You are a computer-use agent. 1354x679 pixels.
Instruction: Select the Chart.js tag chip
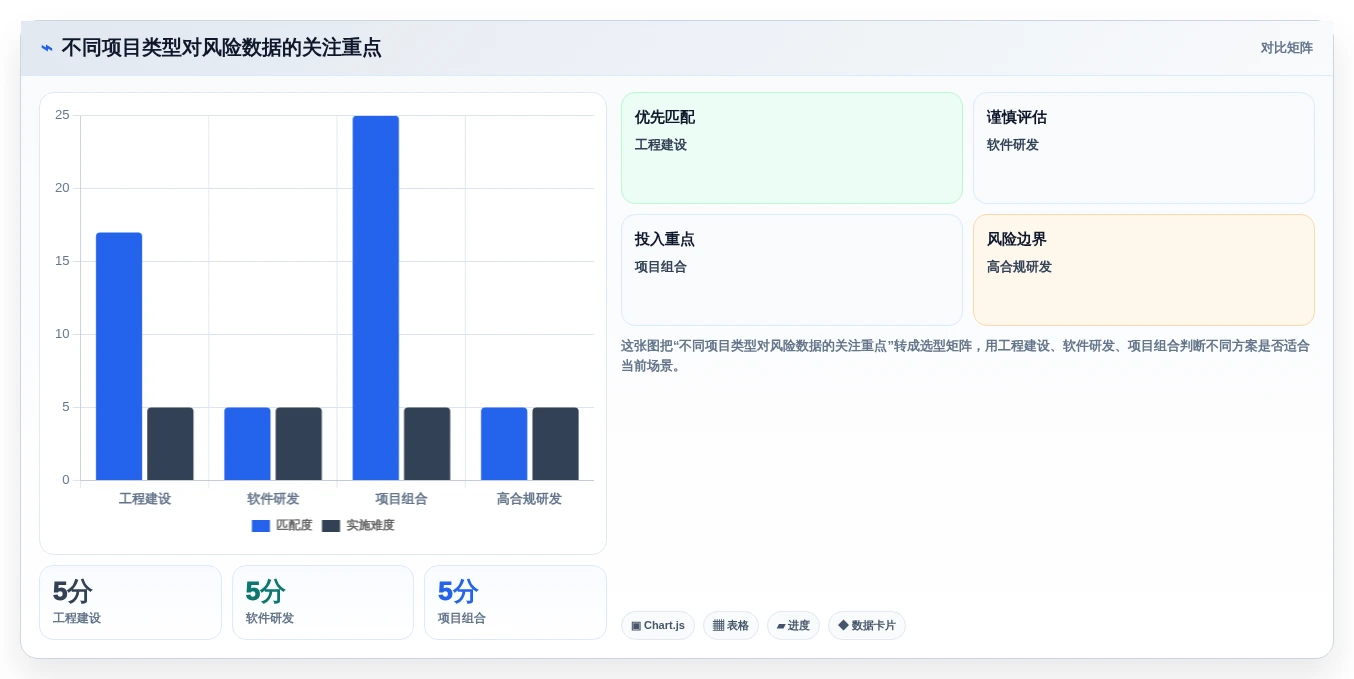657,626
